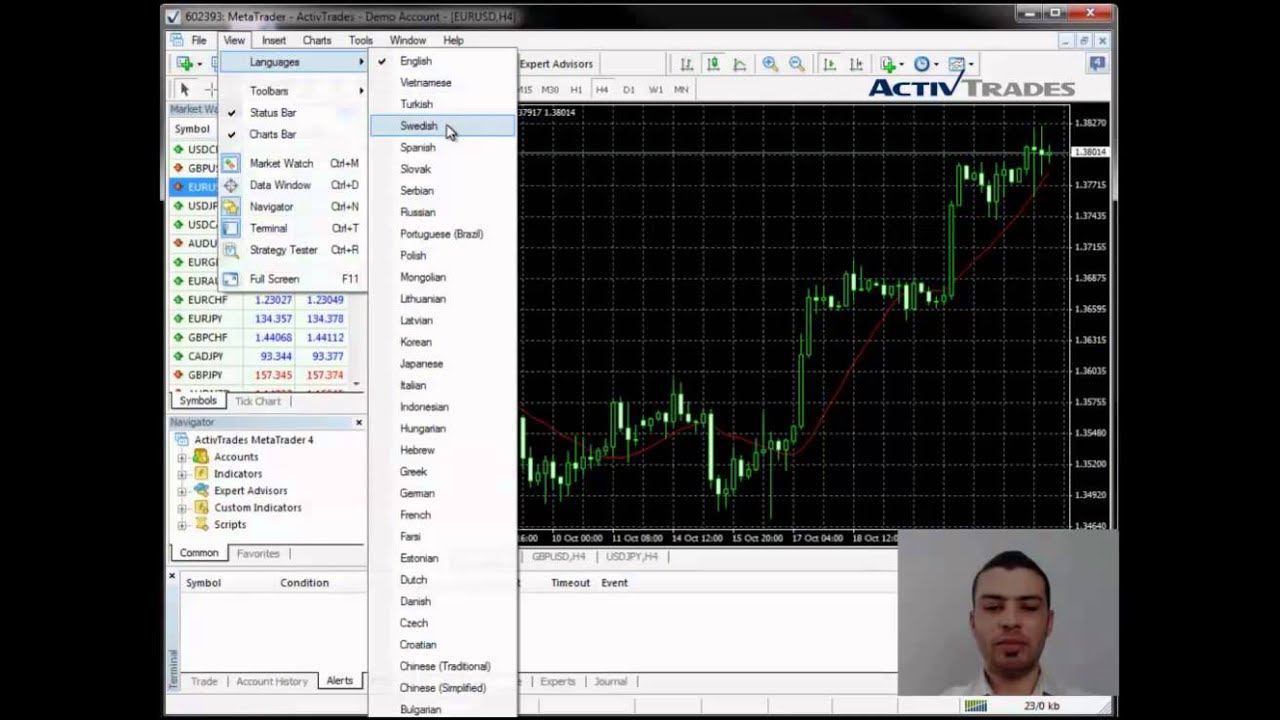Open the periods clock icon
Screen dimensions: 1280x720
[x=921, y=64]
